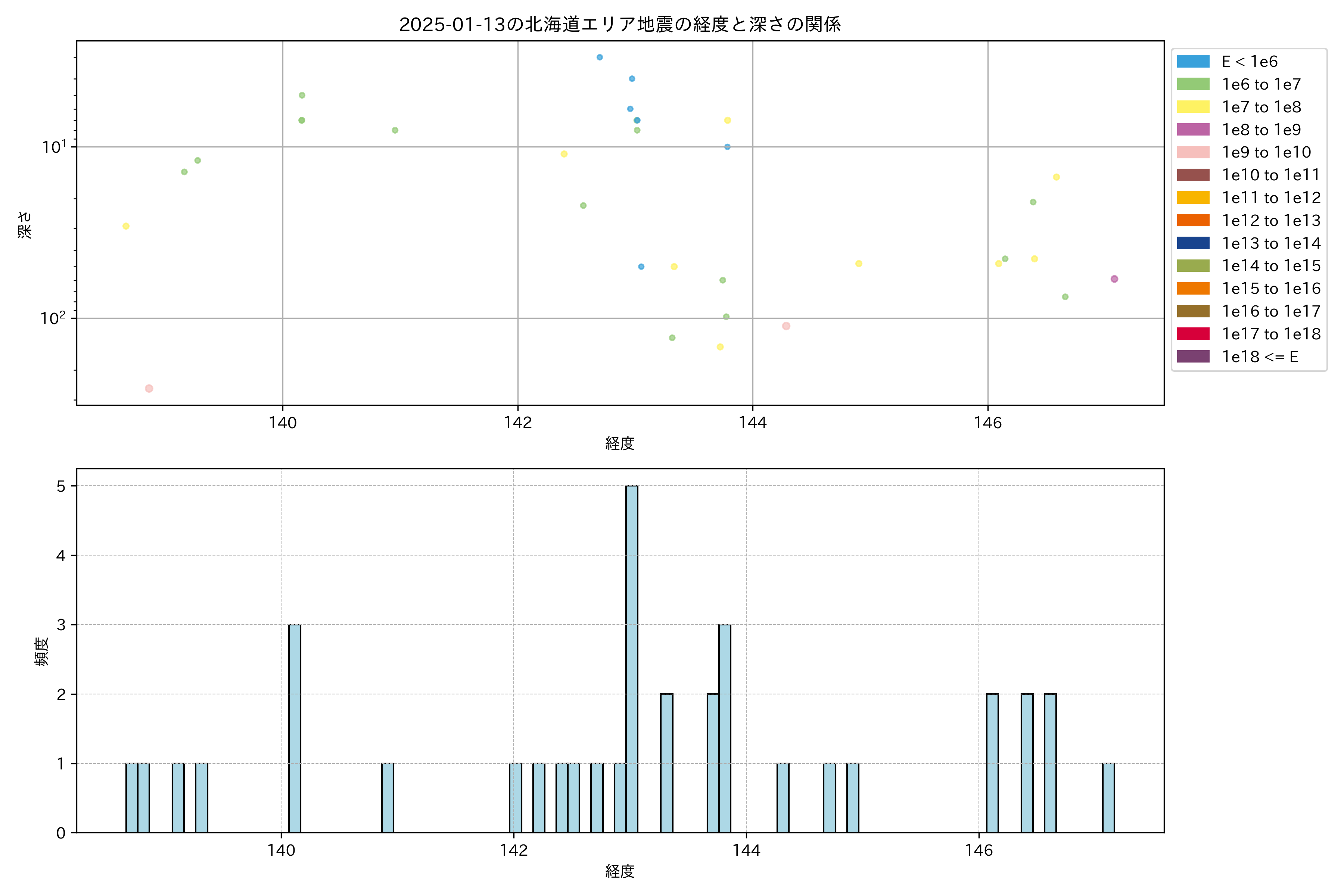Click the rightmost histogram bar near longitude 147
Screen dimensions: 1344x896
coord(1108,798)
